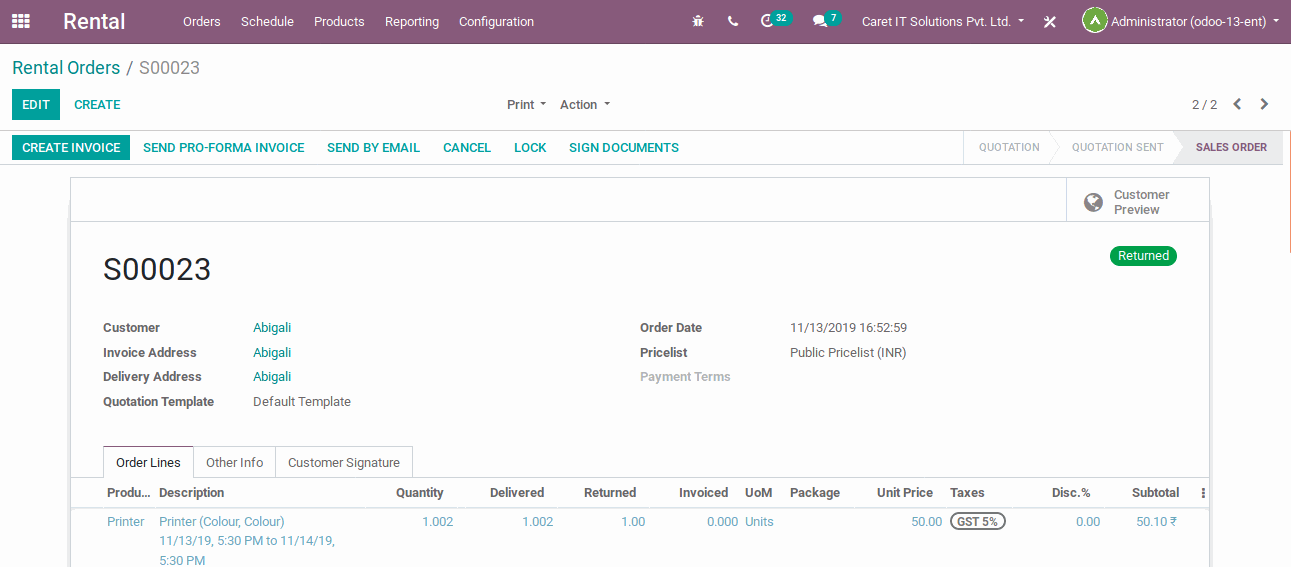1291x567 pixels.
Task: Switch to the Other Info tab
Action: tap(234, 462)
